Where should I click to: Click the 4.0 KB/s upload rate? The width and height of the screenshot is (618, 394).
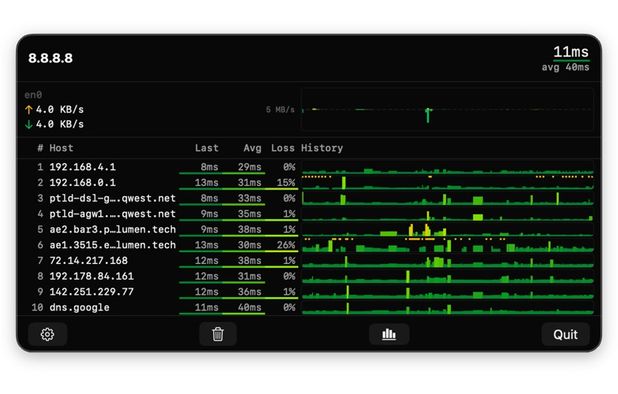[60, 110]
